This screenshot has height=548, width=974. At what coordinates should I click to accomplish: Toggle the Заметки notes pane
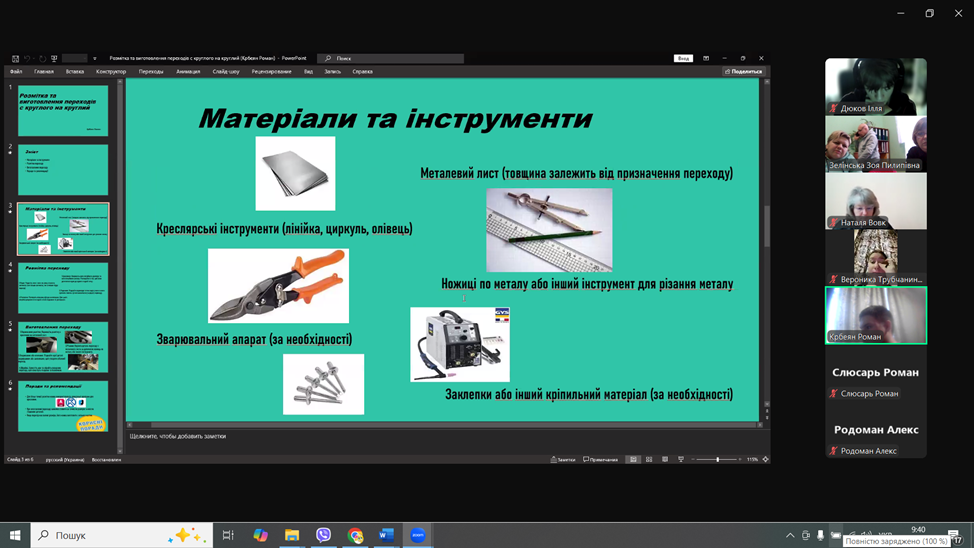click(x=563, y=459)
